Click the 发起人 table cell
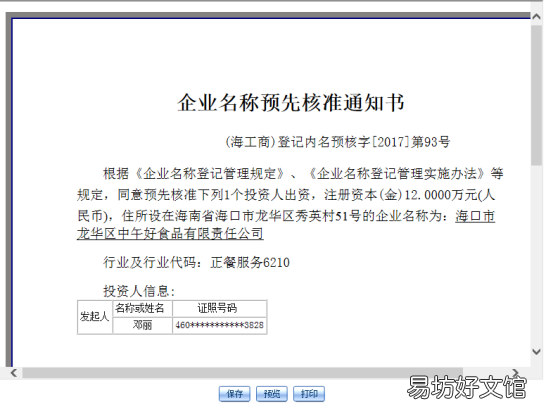This screenshot has height=419, width=554. (94, 317)
